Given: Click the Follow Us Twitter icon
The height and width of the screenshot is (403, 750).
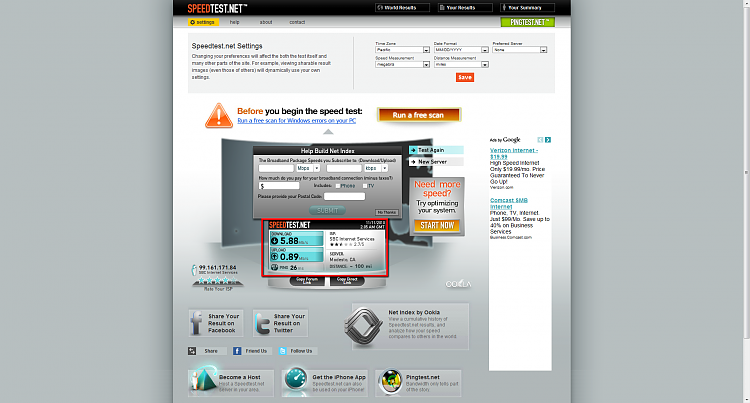Looking at the screenshot, I should 283,351.
